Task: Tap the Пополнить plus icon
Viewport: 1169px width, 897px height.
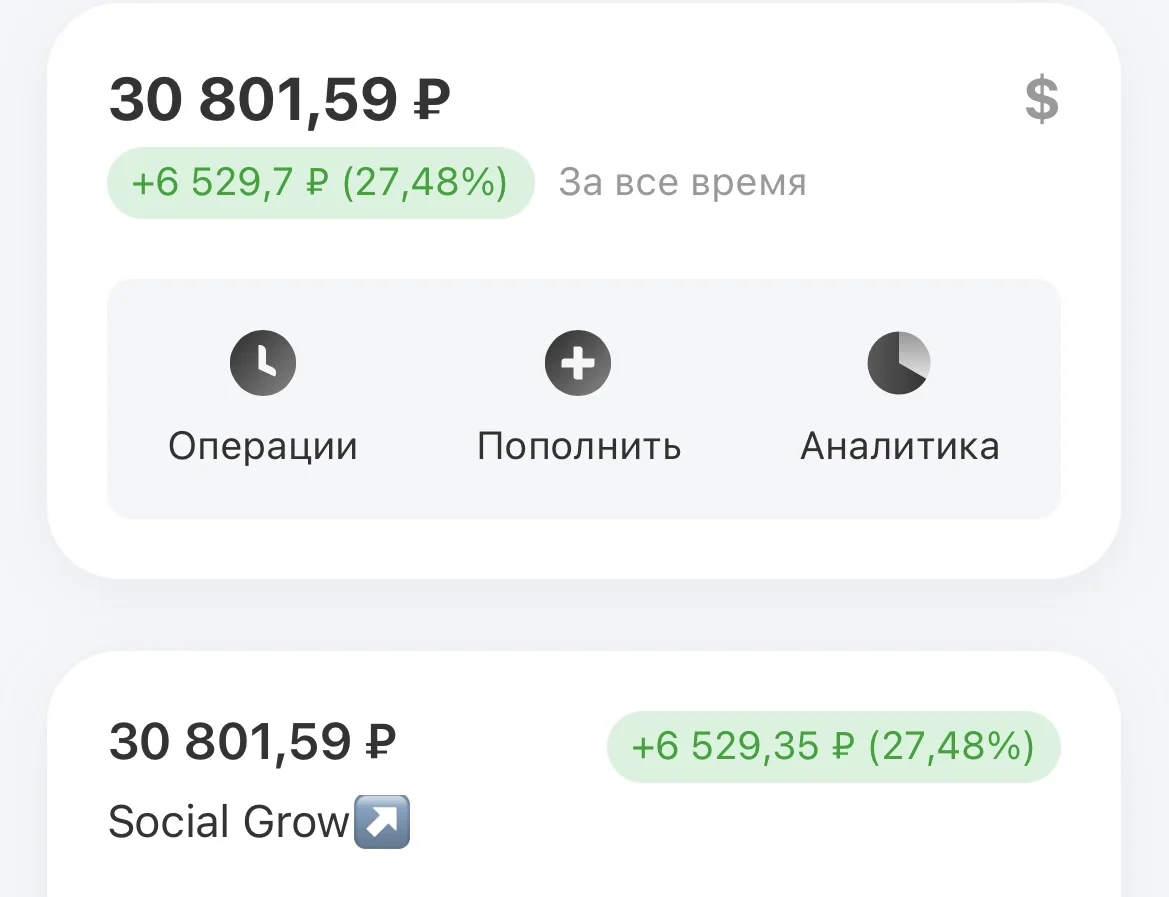Action: [578, 362]
